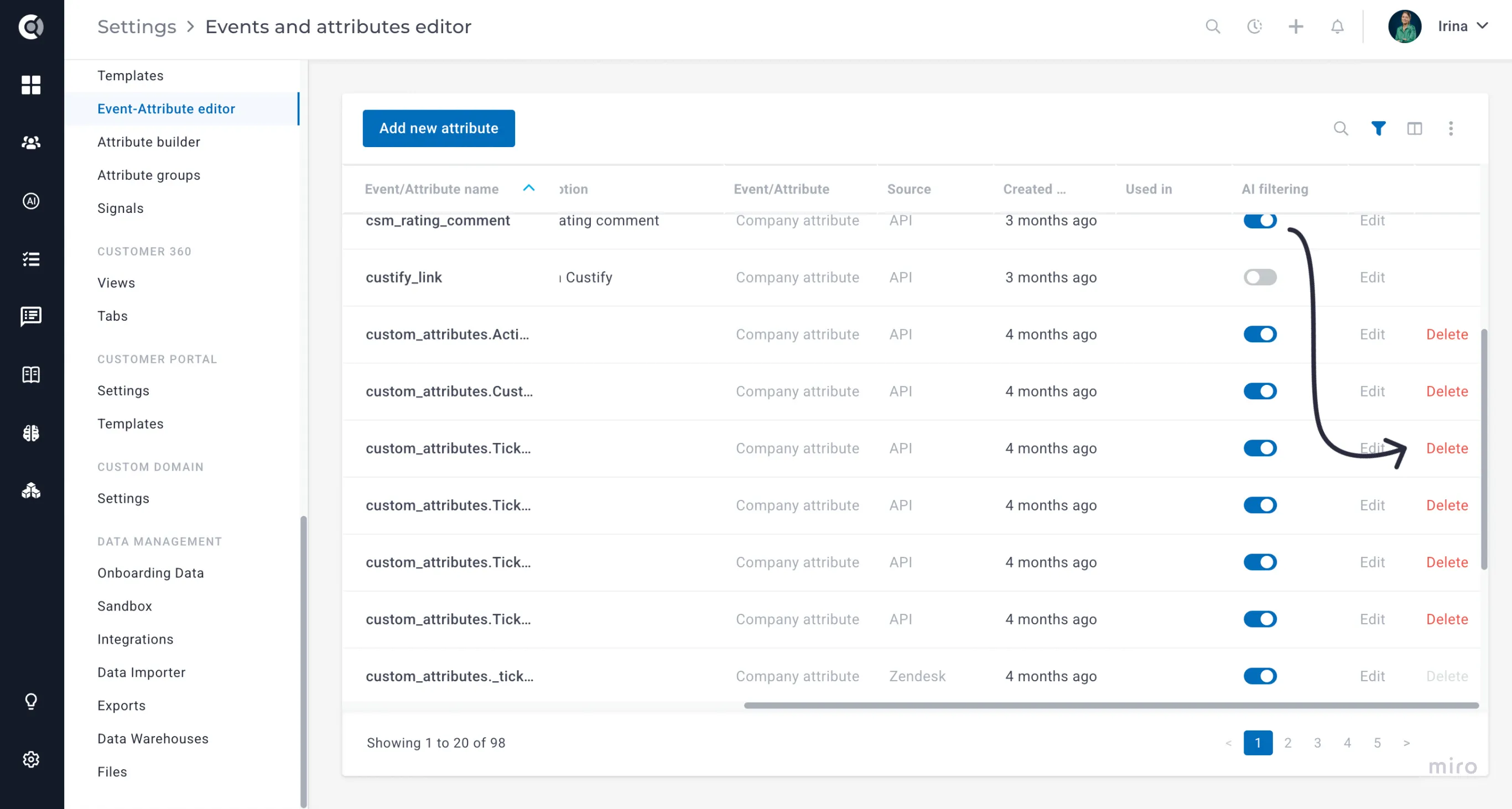Open the dashboard grid icon in sidebar
The width and height of the screenshot is (1512, 809).
(31, 85)
